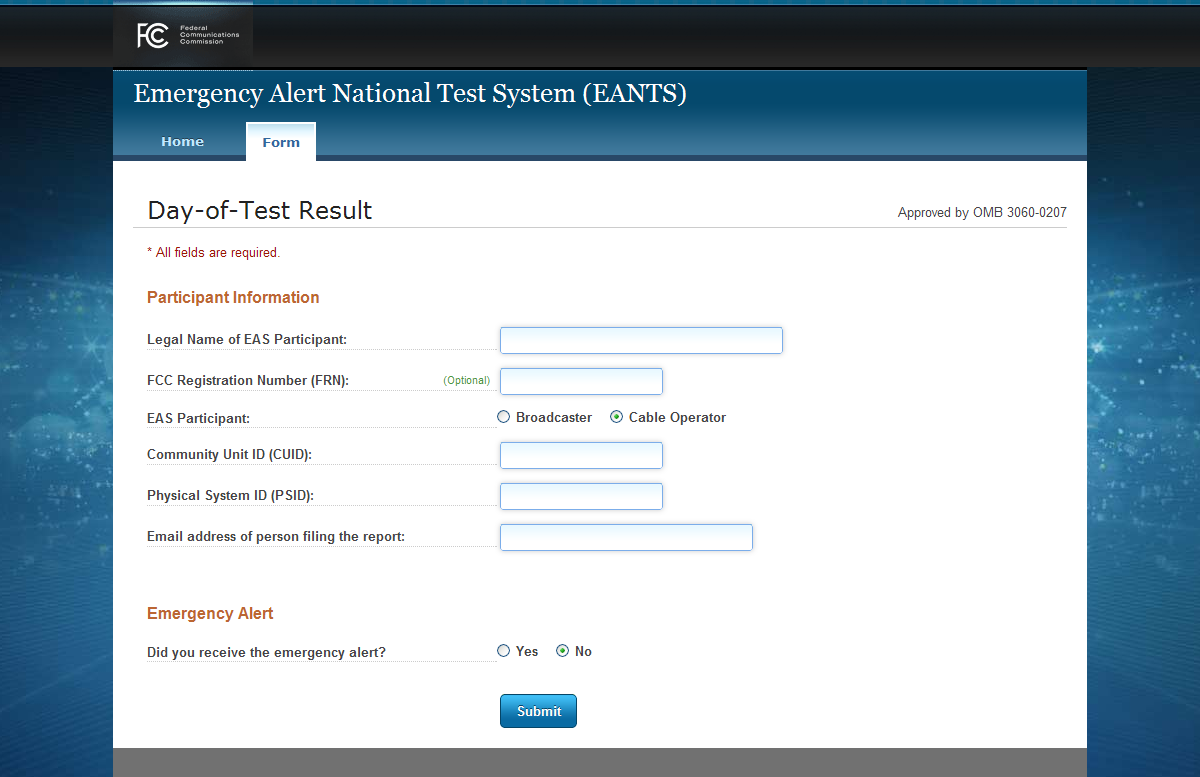This screenshot has height=777, width=1200.
Task: Click the Submit button
Action: [538, 711]
